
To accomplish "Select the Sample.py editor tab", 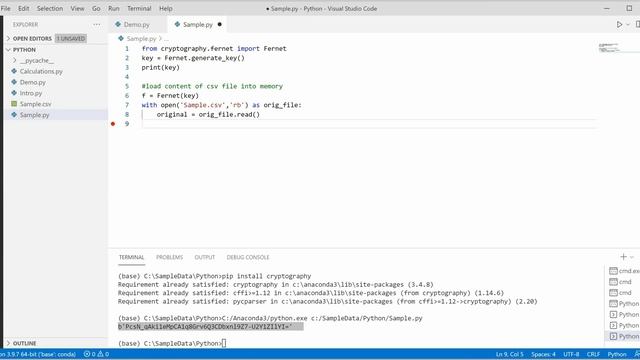I will point(198,24).
